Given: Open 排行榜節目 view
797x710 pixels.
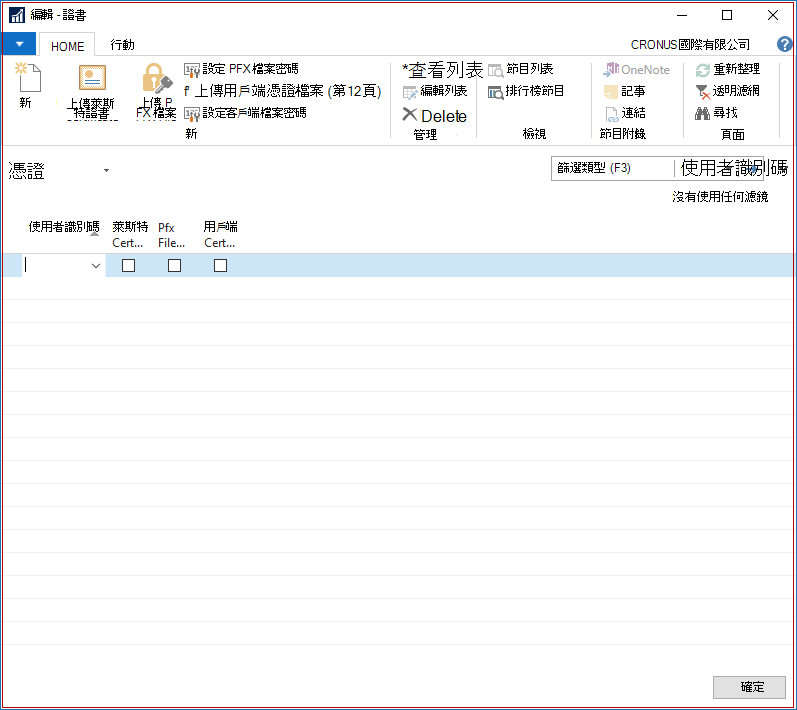Looking at the screenshot, I should (526, 91).
